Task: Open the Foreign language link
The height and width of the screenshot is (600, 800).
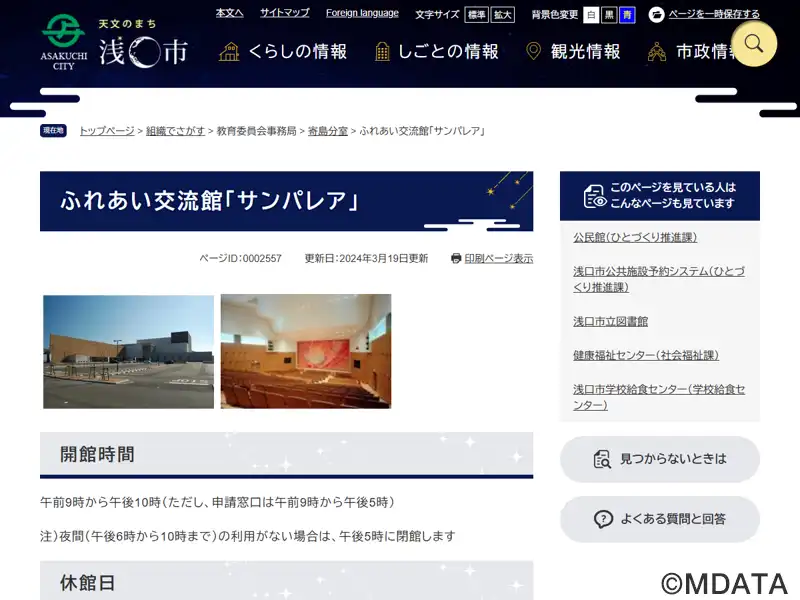Action: click(362, 13)
